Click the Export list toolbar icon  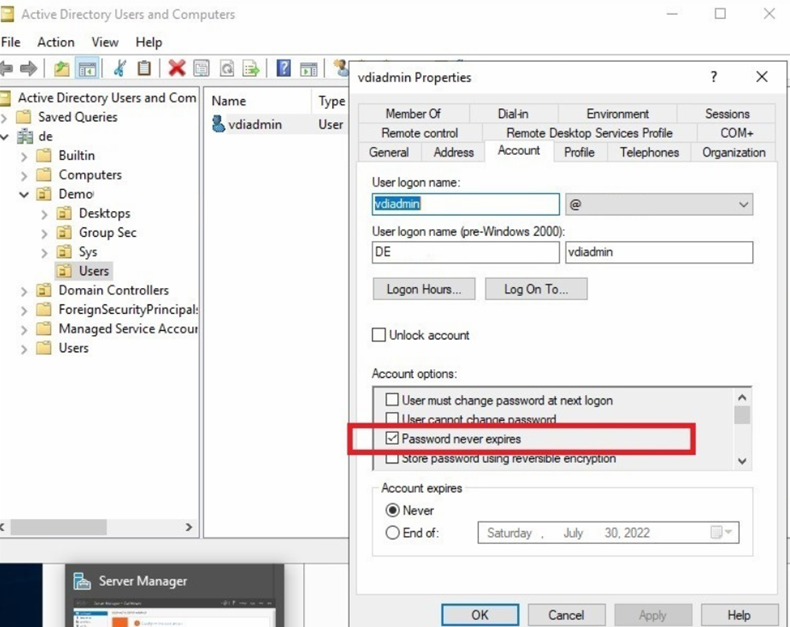(250, 68)
